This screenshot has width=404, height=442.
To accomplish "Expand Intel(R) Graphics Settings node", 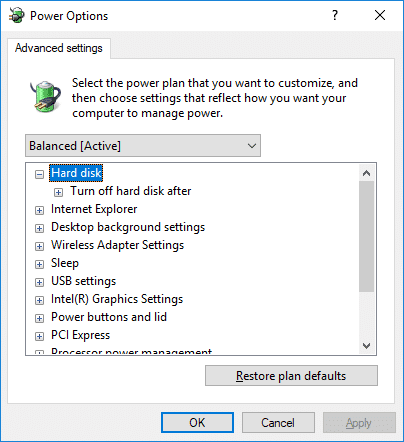I will (39, 300).
